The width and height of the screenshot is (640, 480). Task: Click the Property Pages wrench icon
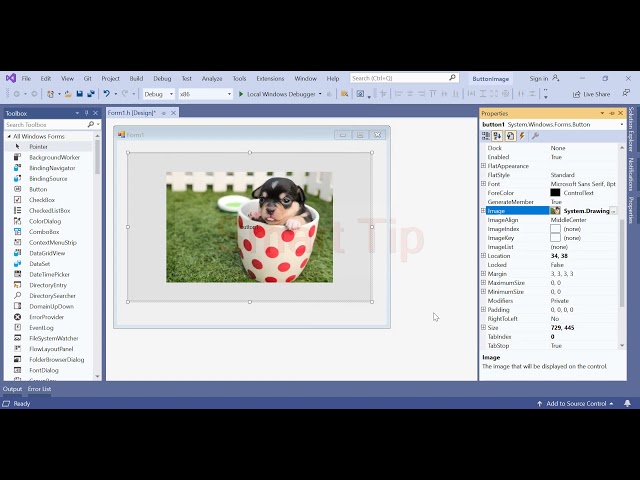(536, 136)
